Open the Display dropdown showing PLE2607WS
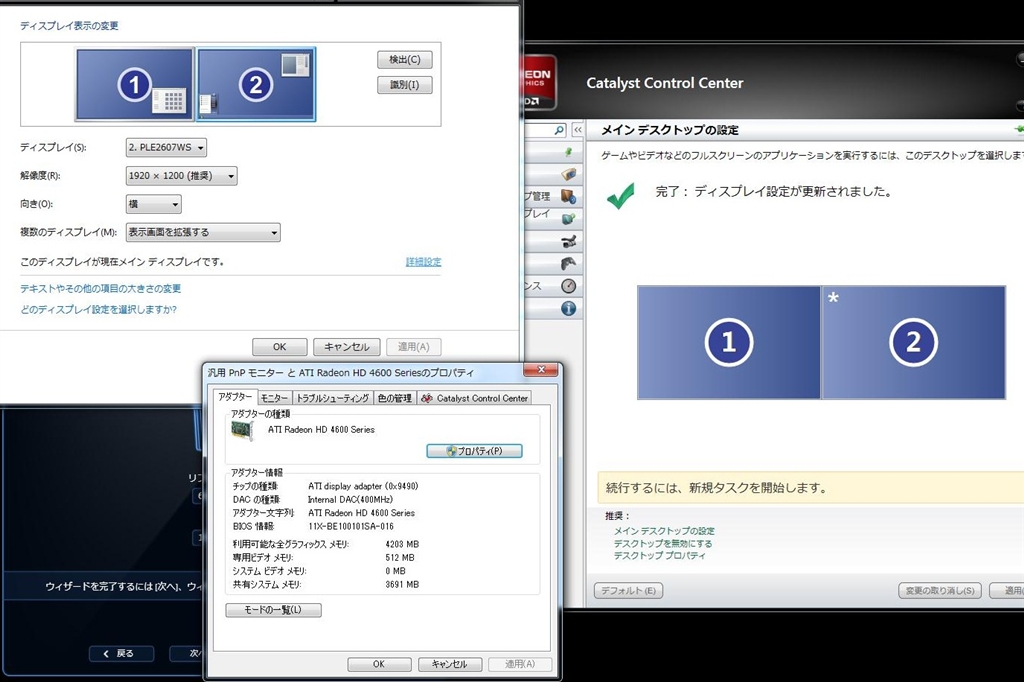The width and height of the screenshot is (1024, 682). [167, 148]
